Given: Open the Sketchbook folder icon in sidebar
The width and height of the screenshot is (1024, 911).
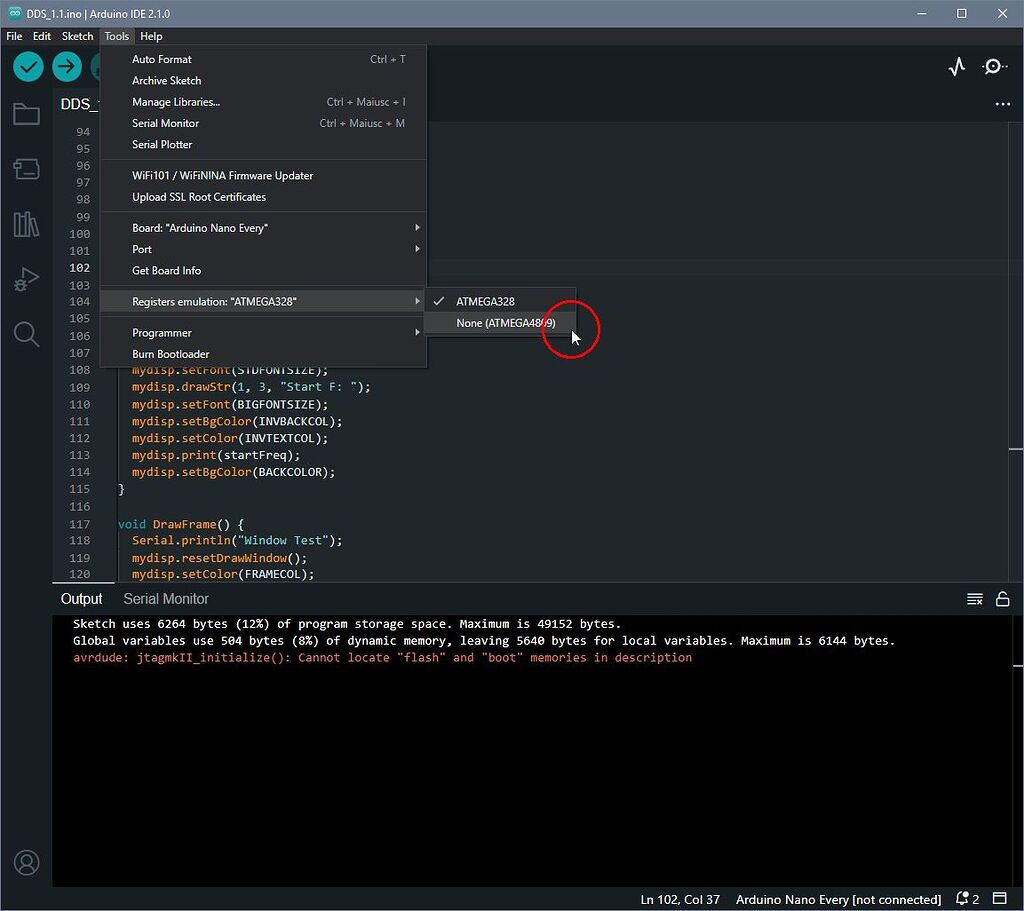Looking at the screenshot, I should click(x=26, y=113).
